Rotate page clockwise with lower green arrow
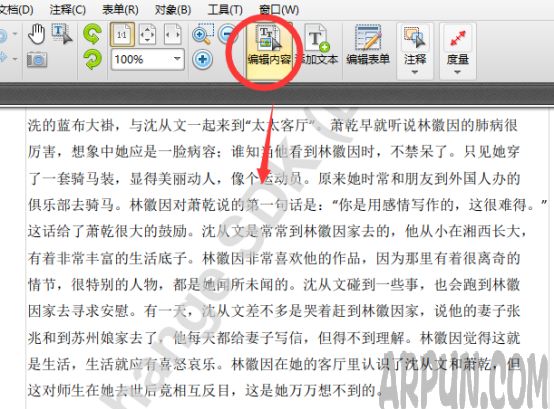 tap(92, 59)
